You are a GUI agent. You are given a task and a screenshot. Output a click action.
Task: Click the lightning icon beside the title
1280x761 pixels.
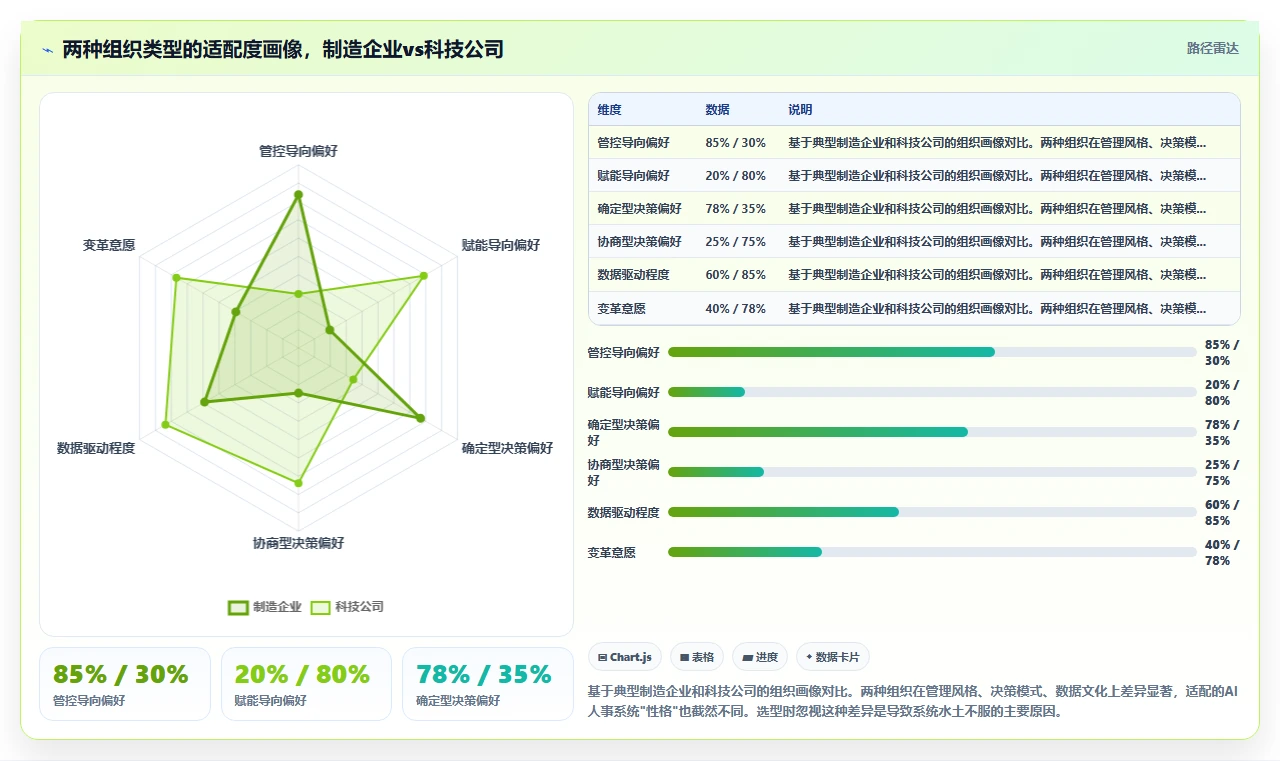[x=47, y=49]
